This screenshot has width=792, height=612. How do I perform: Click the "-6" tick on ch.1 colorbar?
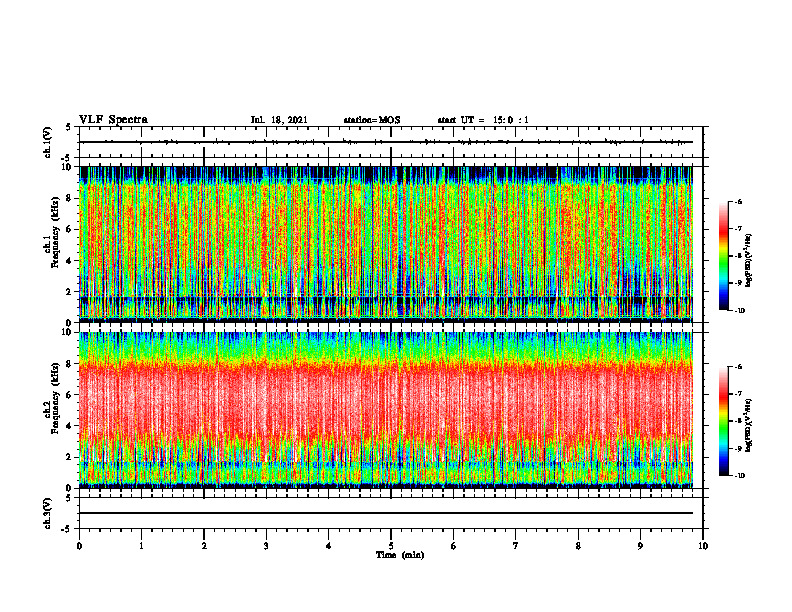pyautogui.click(x=738, y=202)
